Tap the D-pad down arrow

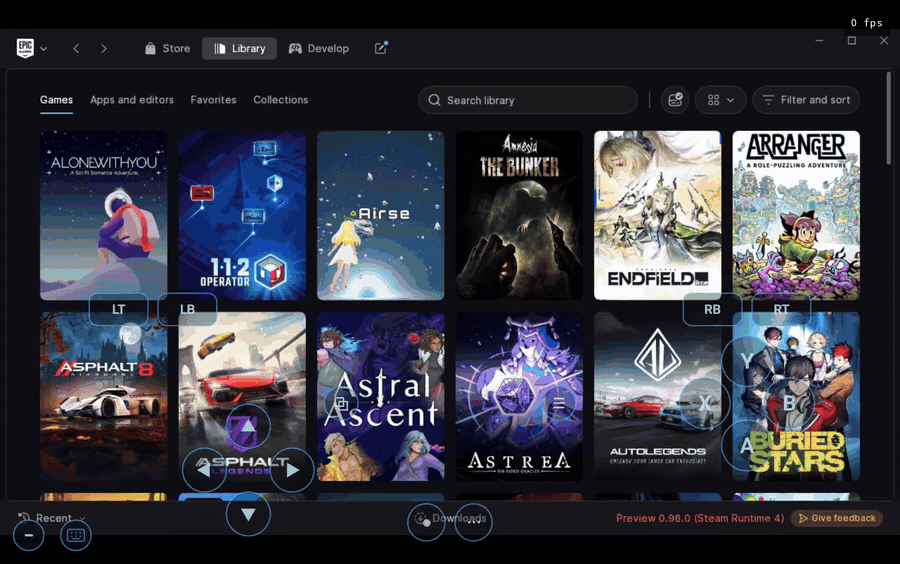pos(248,514)
